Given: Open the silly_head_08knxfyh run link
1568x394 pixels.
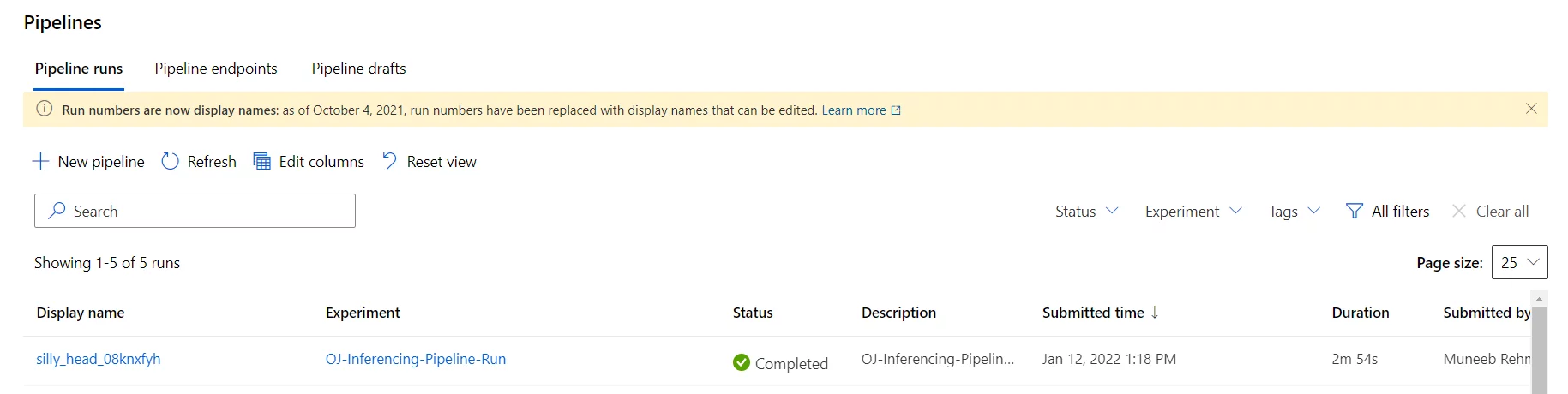Looking at the screenshot, I should (99, 359).
